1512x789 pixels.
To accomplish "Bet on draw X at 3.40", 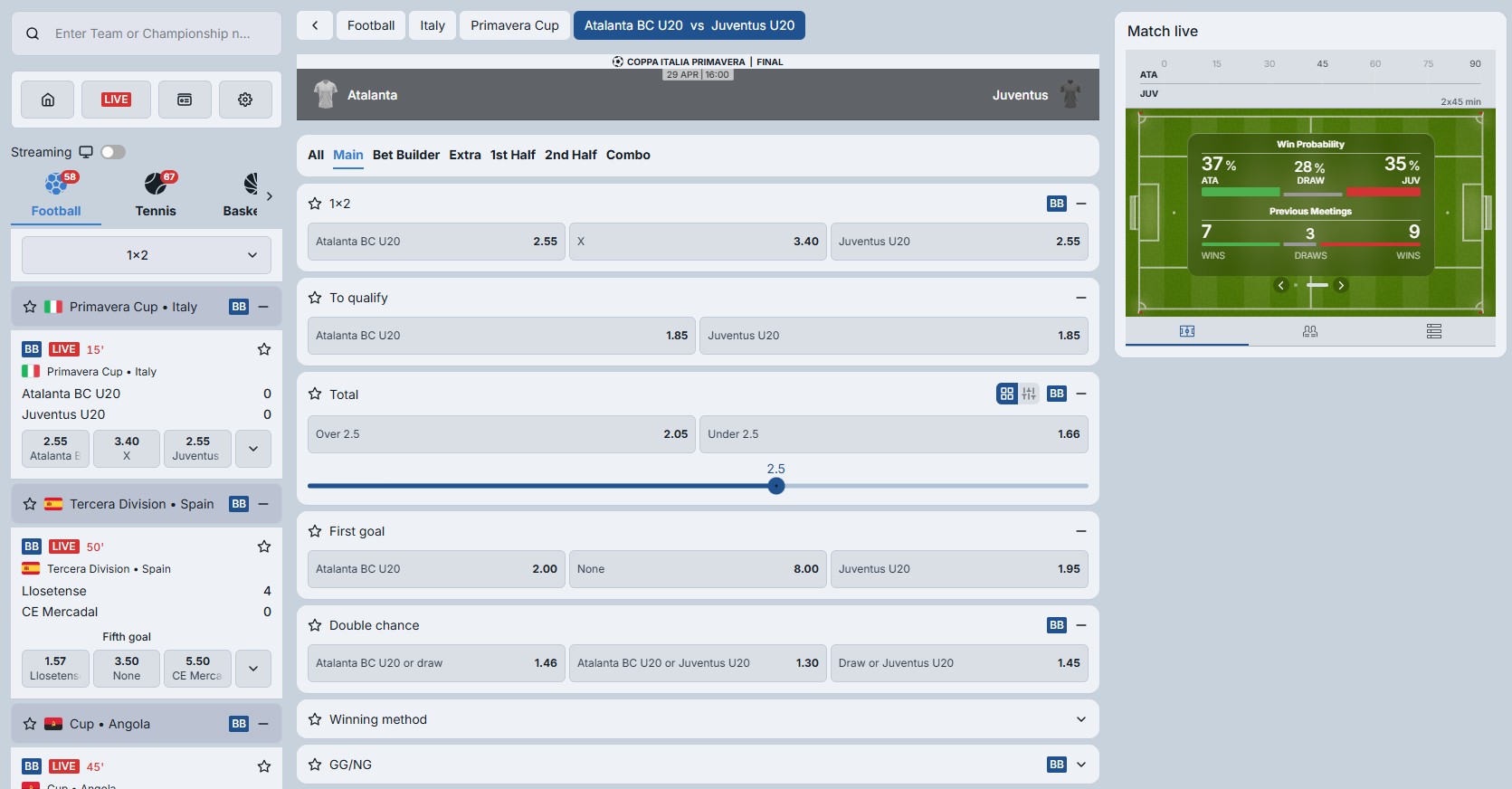I will [x=698, y=242].
